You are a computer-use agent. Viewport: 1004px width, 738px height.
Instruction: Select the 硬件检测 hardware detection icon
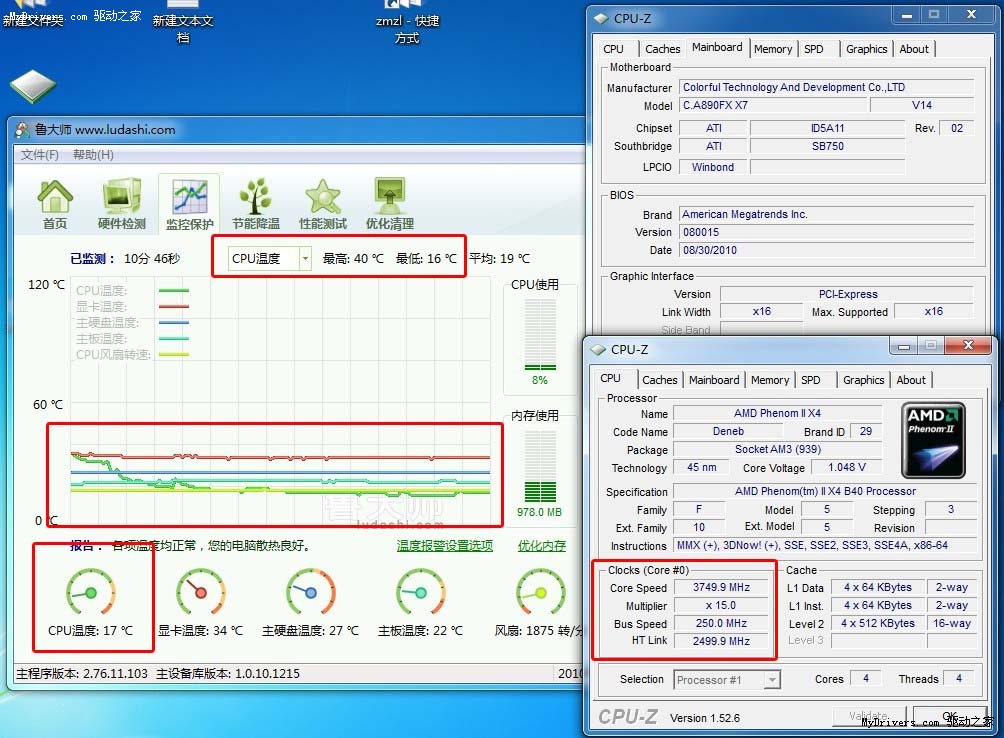tap(121, 197)
